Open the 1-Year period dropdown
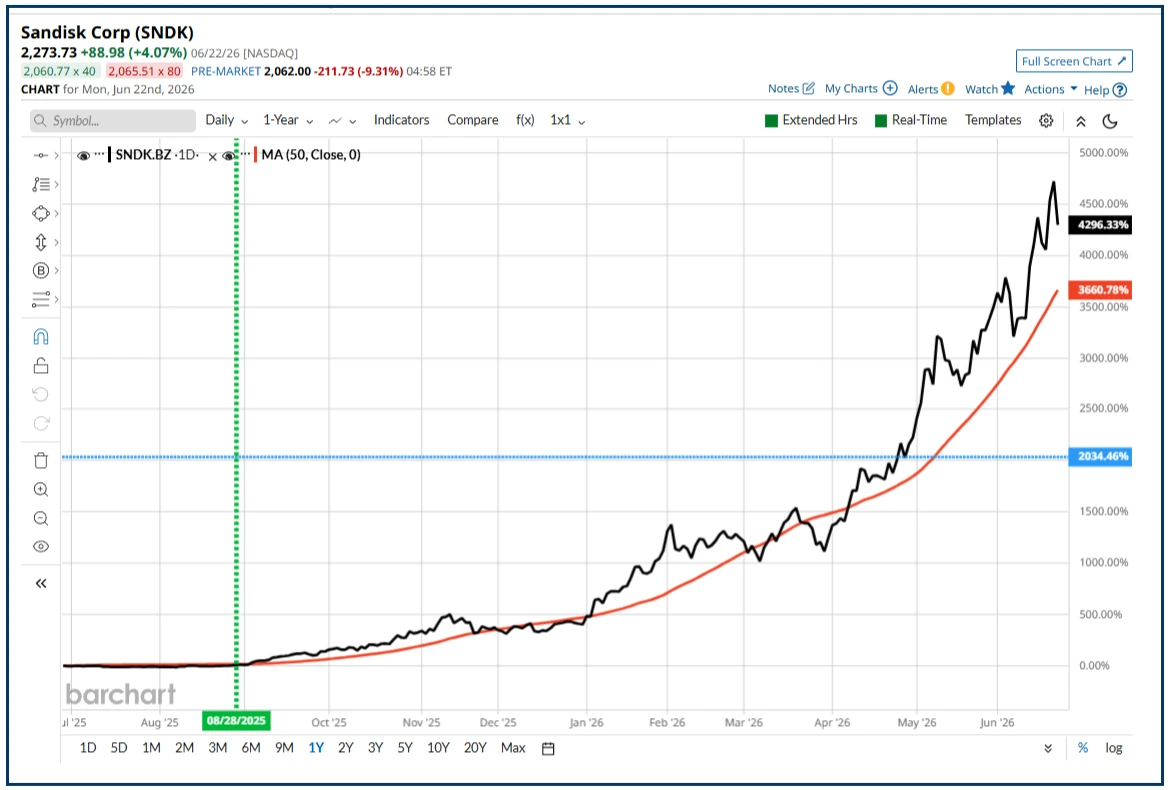 point(288,120)
